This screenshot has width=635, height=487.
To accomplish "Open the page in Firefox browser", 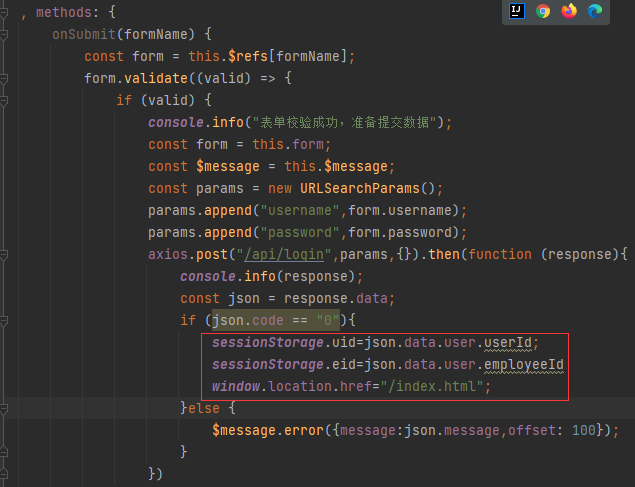I will click(x=569, y=11).
